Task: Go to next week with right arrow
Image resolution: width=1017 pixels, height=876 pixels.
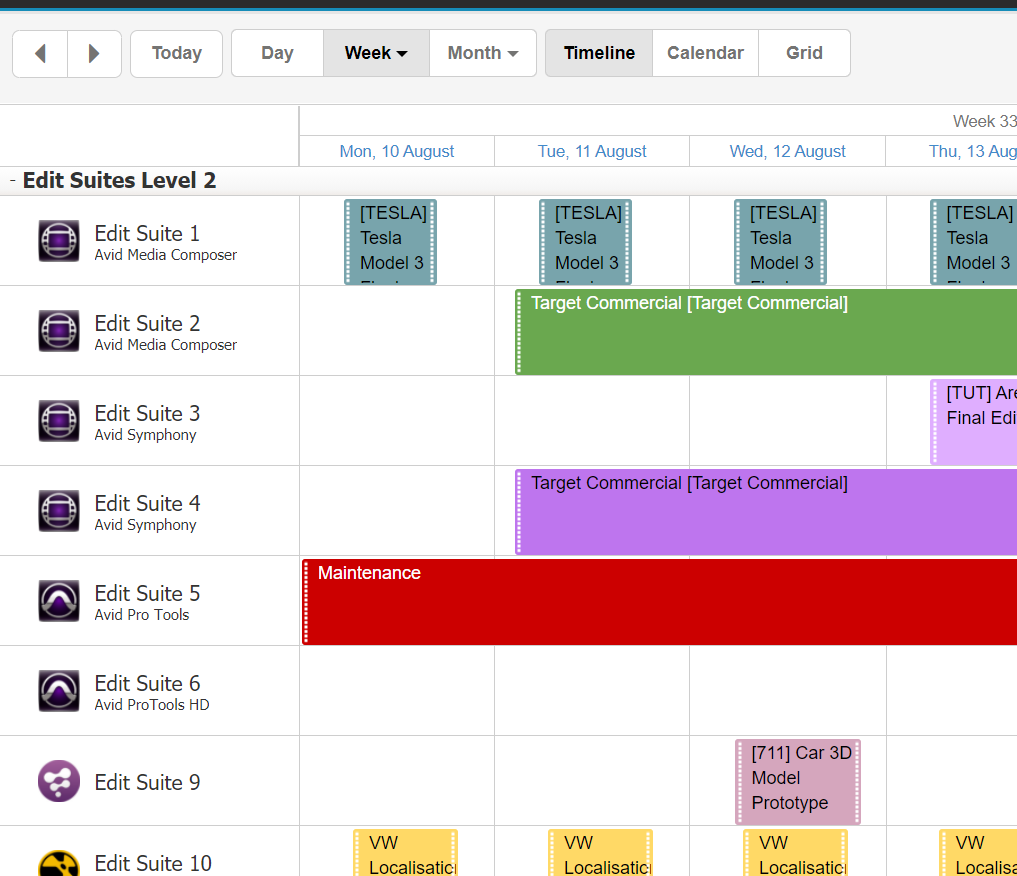Action: click(95, 54)
